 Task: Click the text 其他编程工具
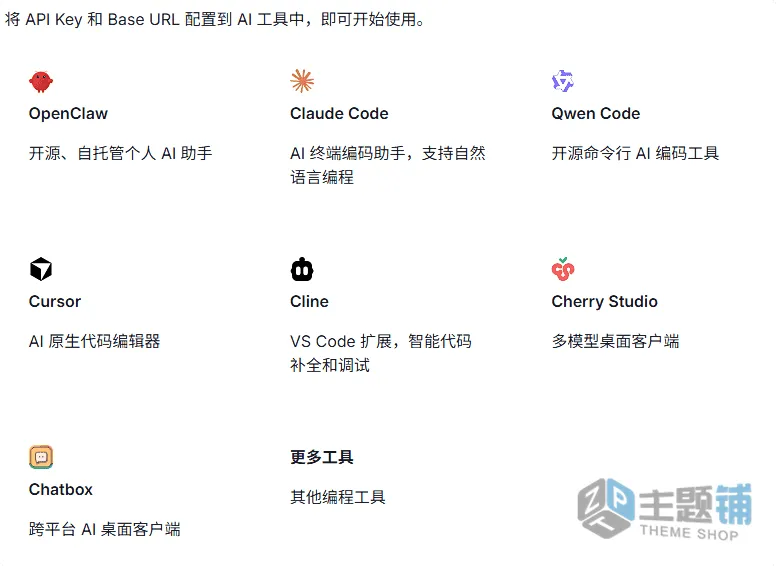point(338,497)
